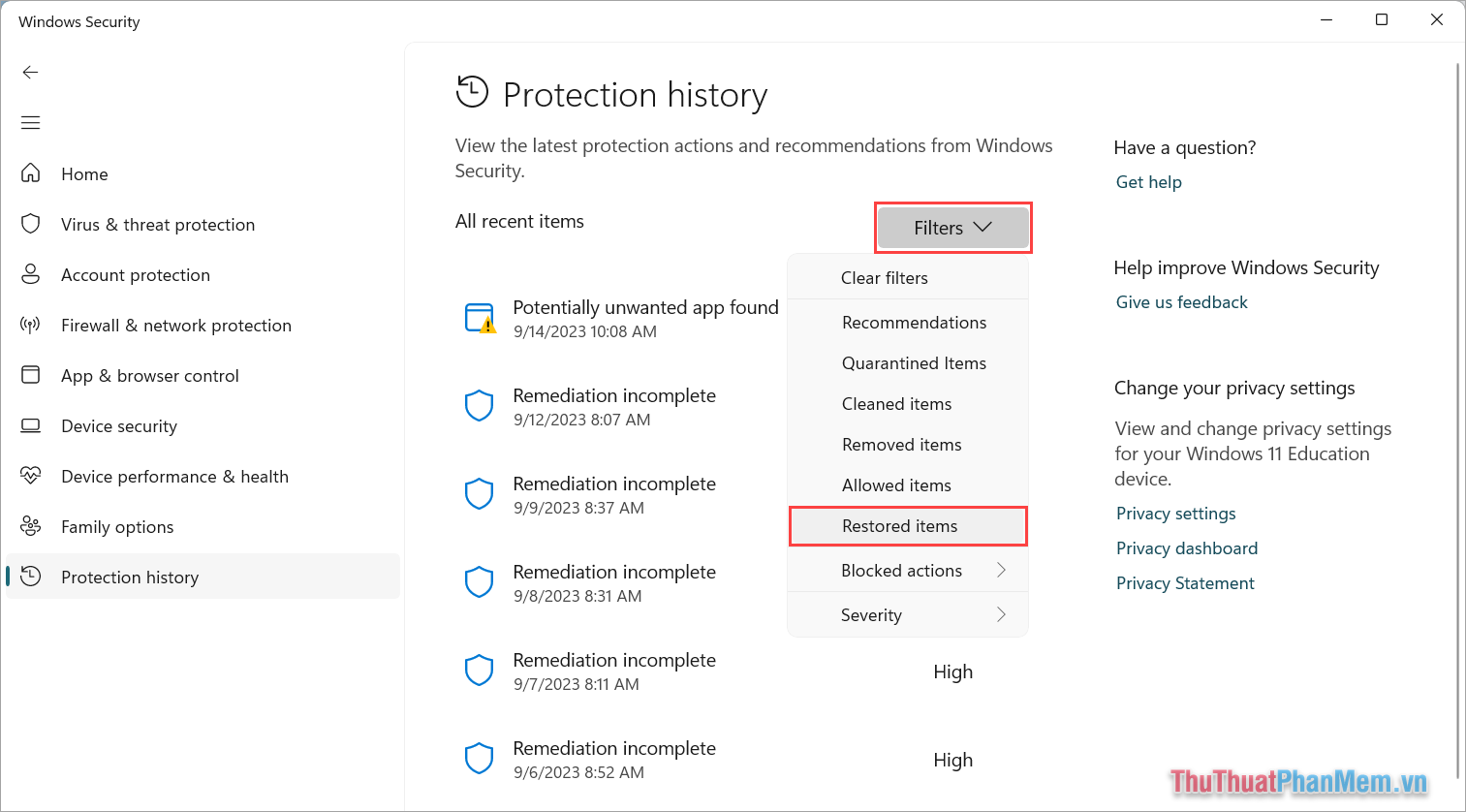Select the Account protection person icon
Viewport: 1466px width, 812px height.
point(31,274)
